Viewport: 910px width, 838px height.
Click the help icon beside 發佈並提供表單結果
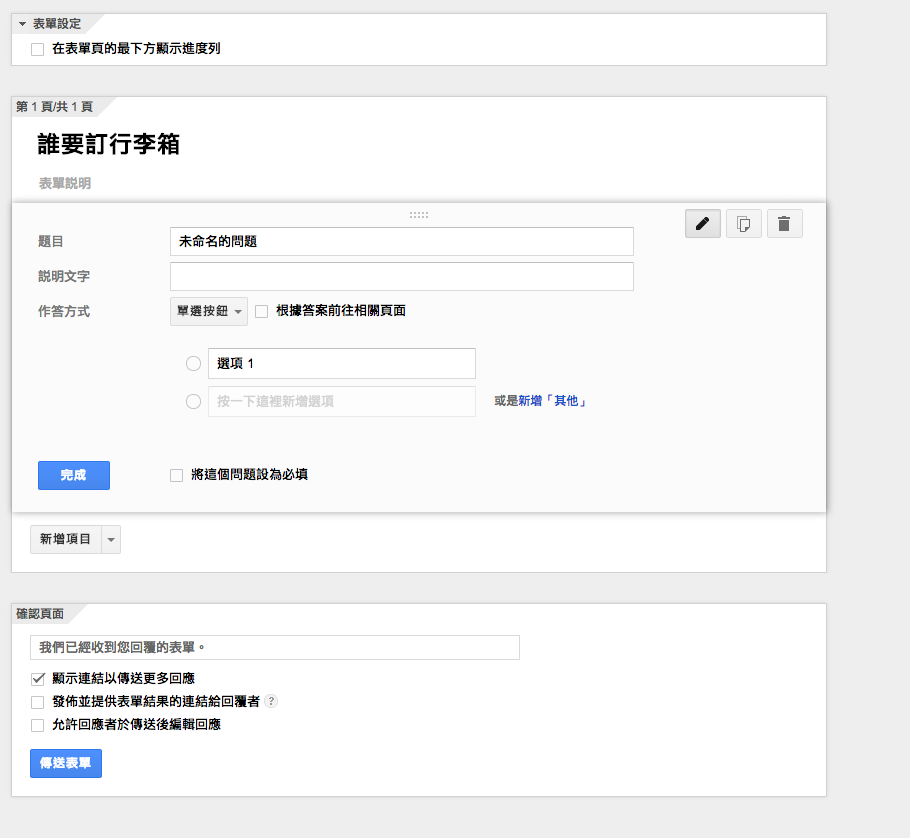click(271, 701)
